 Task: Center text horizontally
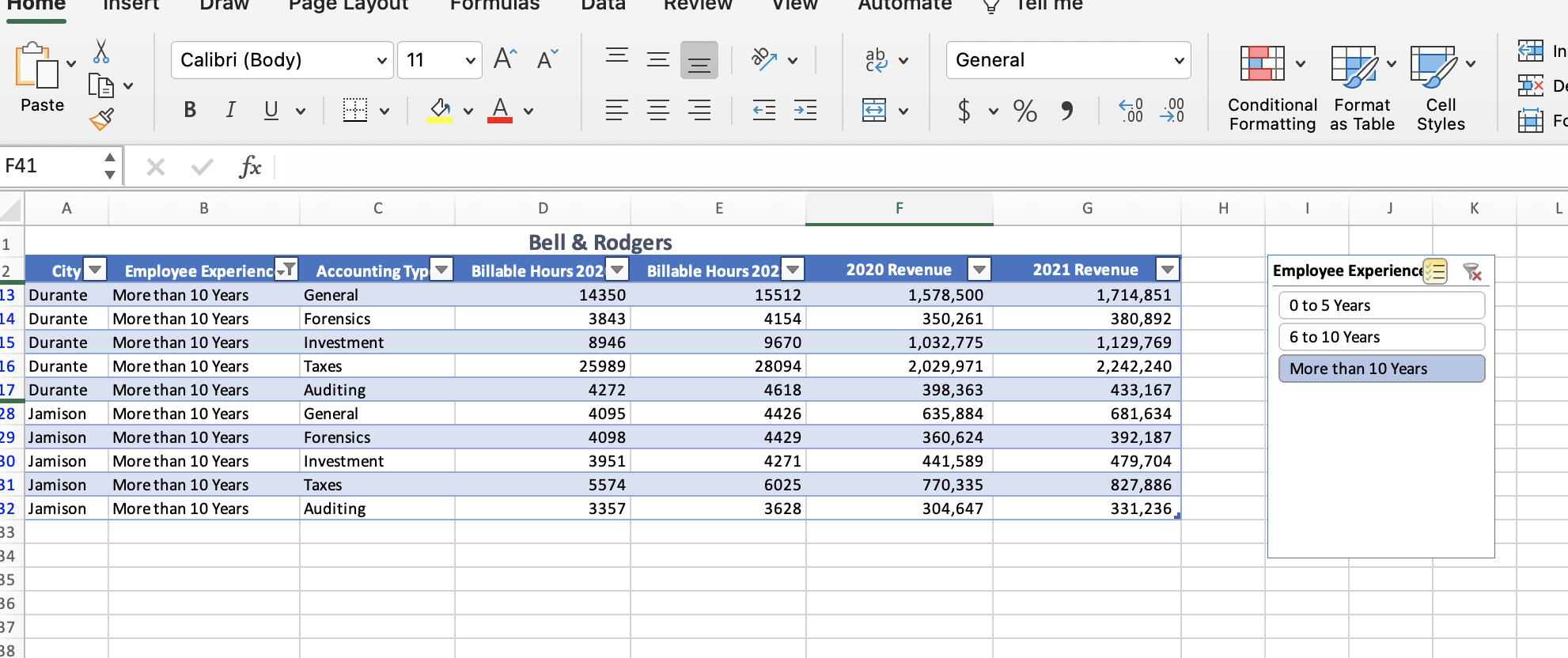(658, 110)
